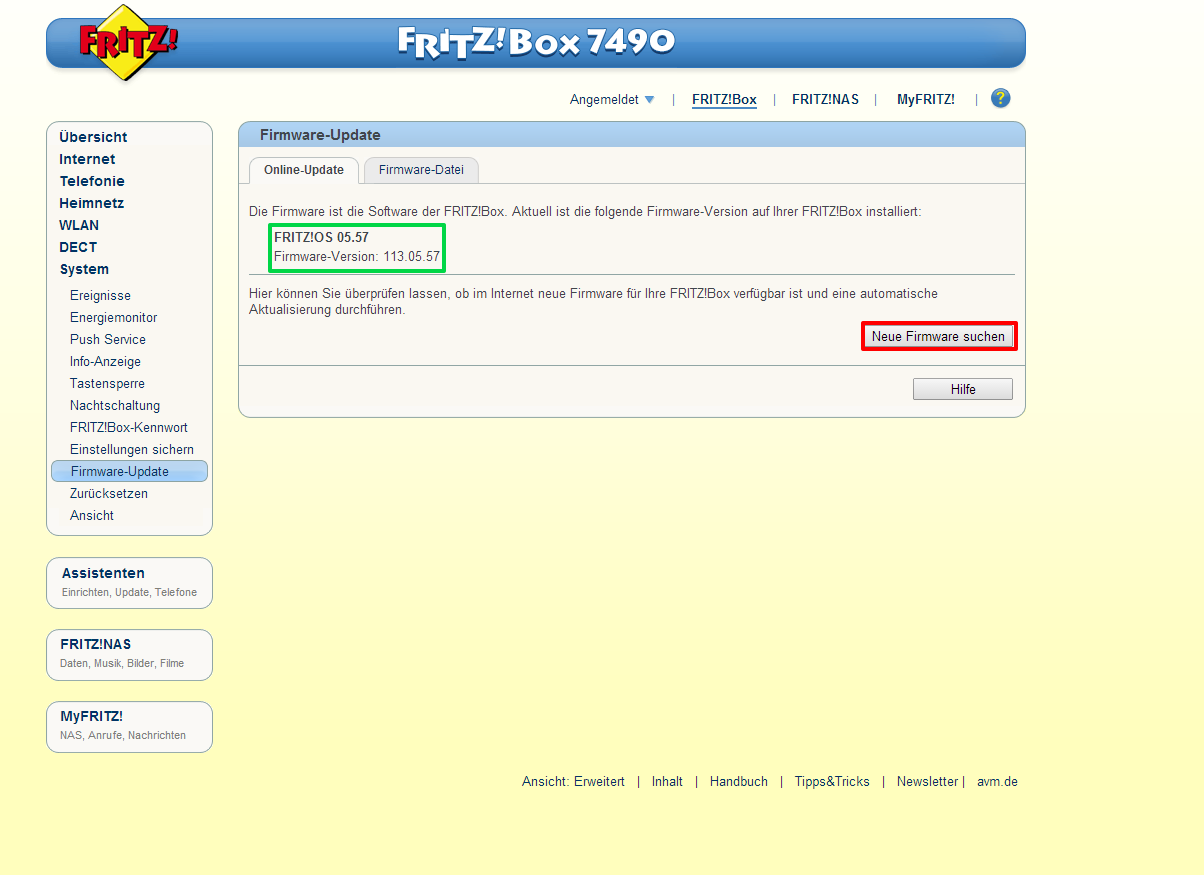Open the MyFRITZ! top navigation link
This screenshot has height=875, width=1204.
tap(925, 99)
